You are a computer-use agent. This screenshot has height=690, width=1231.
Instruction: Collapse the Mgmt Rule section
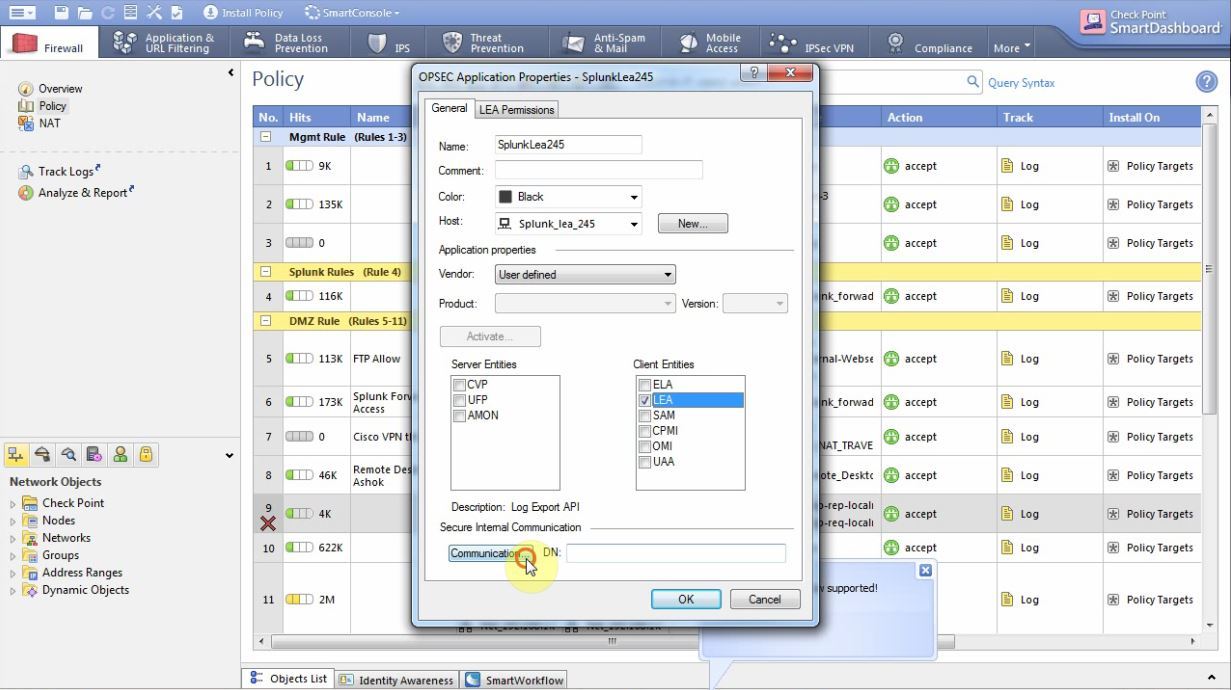click(266, 136)
